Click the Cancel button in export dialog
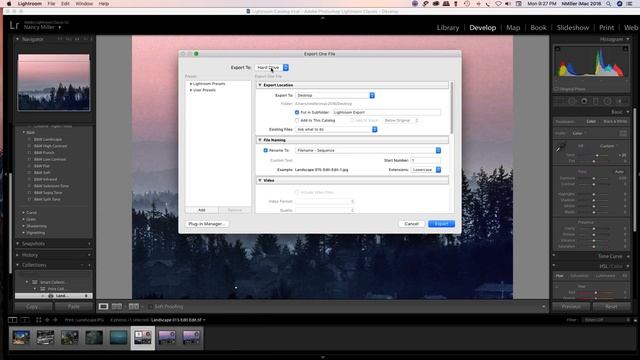640x360 pixels. (411, 224)
